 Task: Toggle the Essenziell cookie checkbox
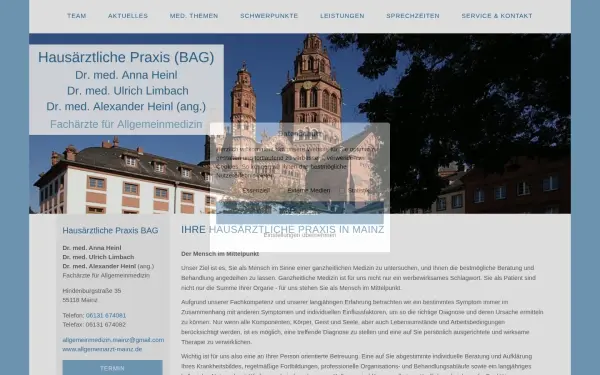coord(238,190)
